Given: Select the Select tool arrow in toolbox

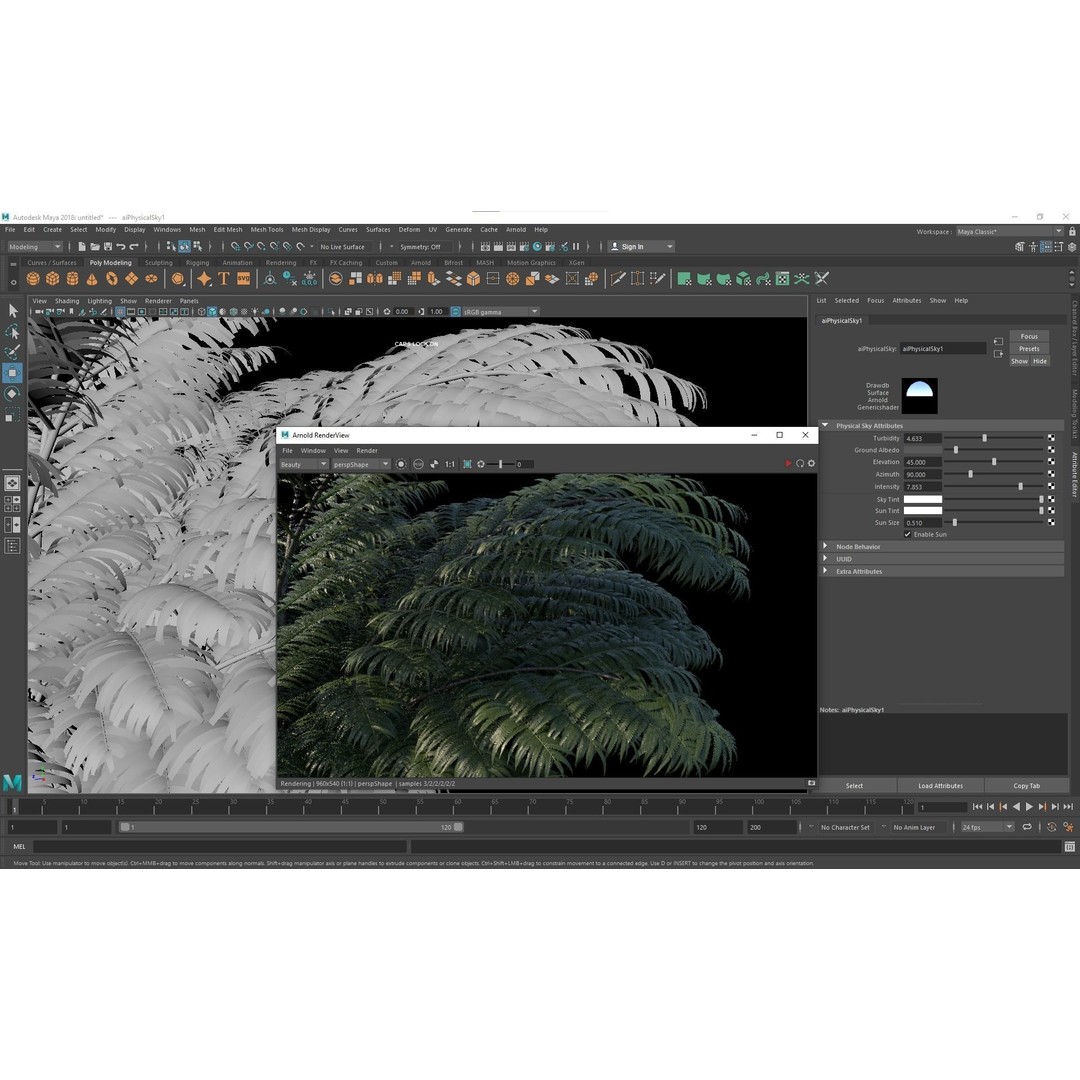Looking at the screenshot, I should 12,311.
